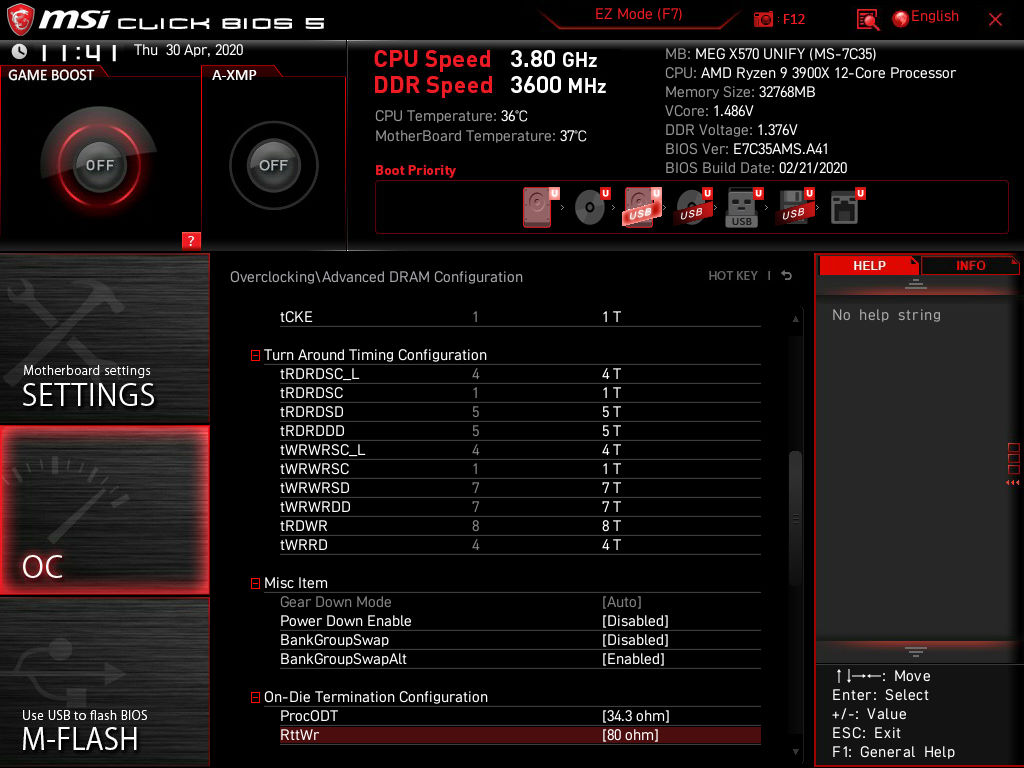Toggle the GAME BOOST knob

tap(99, 165)
